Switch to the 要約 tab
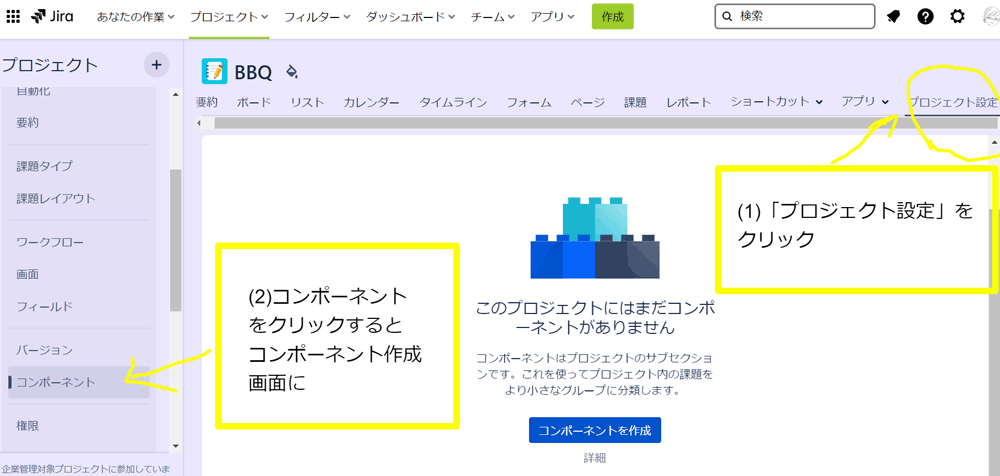The width and height of the screenshot is (1000, 476). (x=207, y=102)
